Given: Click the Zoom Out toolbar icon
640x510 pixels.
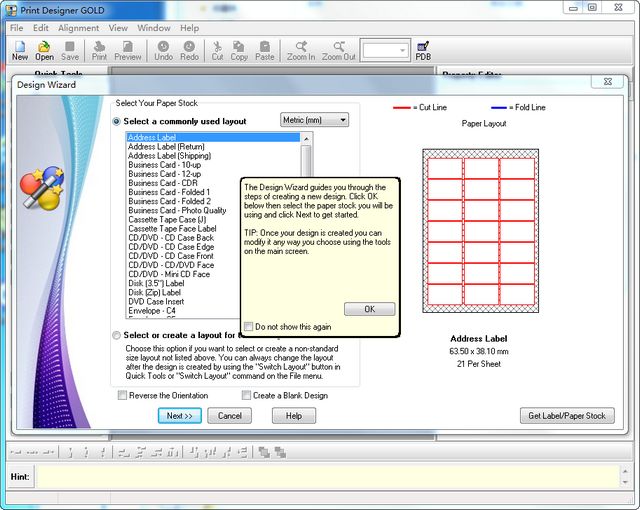Looking at the screenshot, I should (x=339, y=50).
